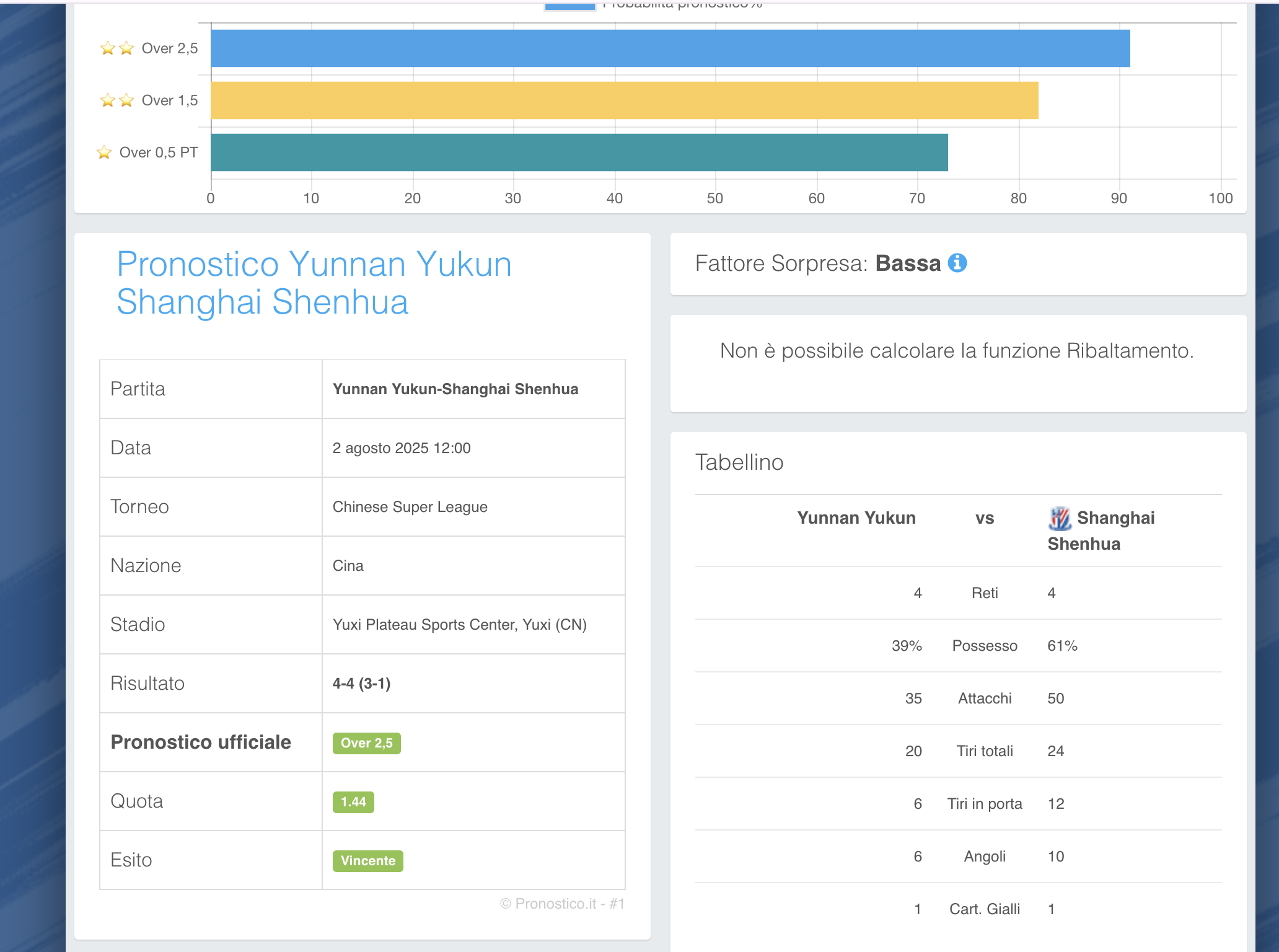Click the Vincente outcome badge
Screen dimensions: 1279x952
pos(368,861)
